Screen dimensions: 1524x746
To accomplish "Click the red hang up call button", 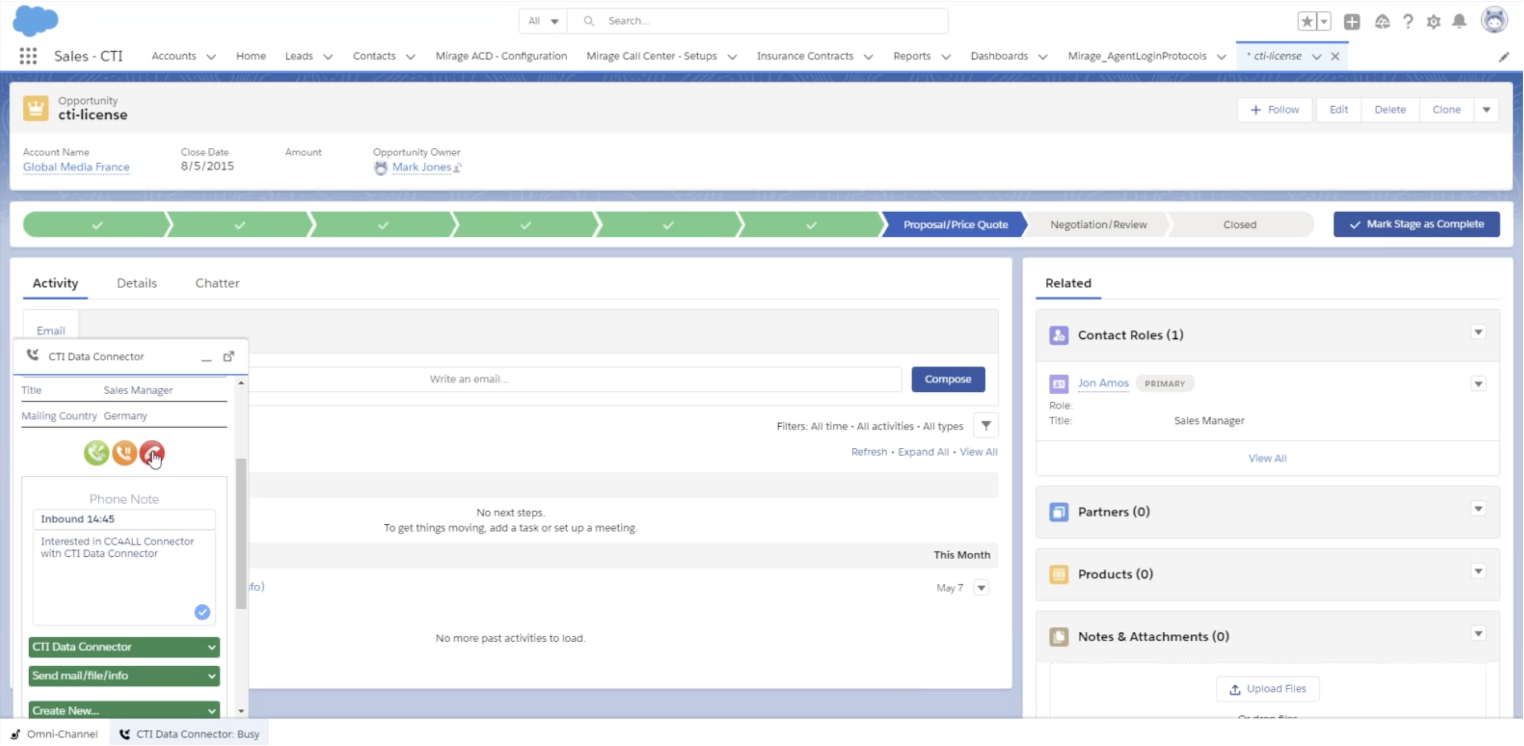I will (x=152, y=454).
